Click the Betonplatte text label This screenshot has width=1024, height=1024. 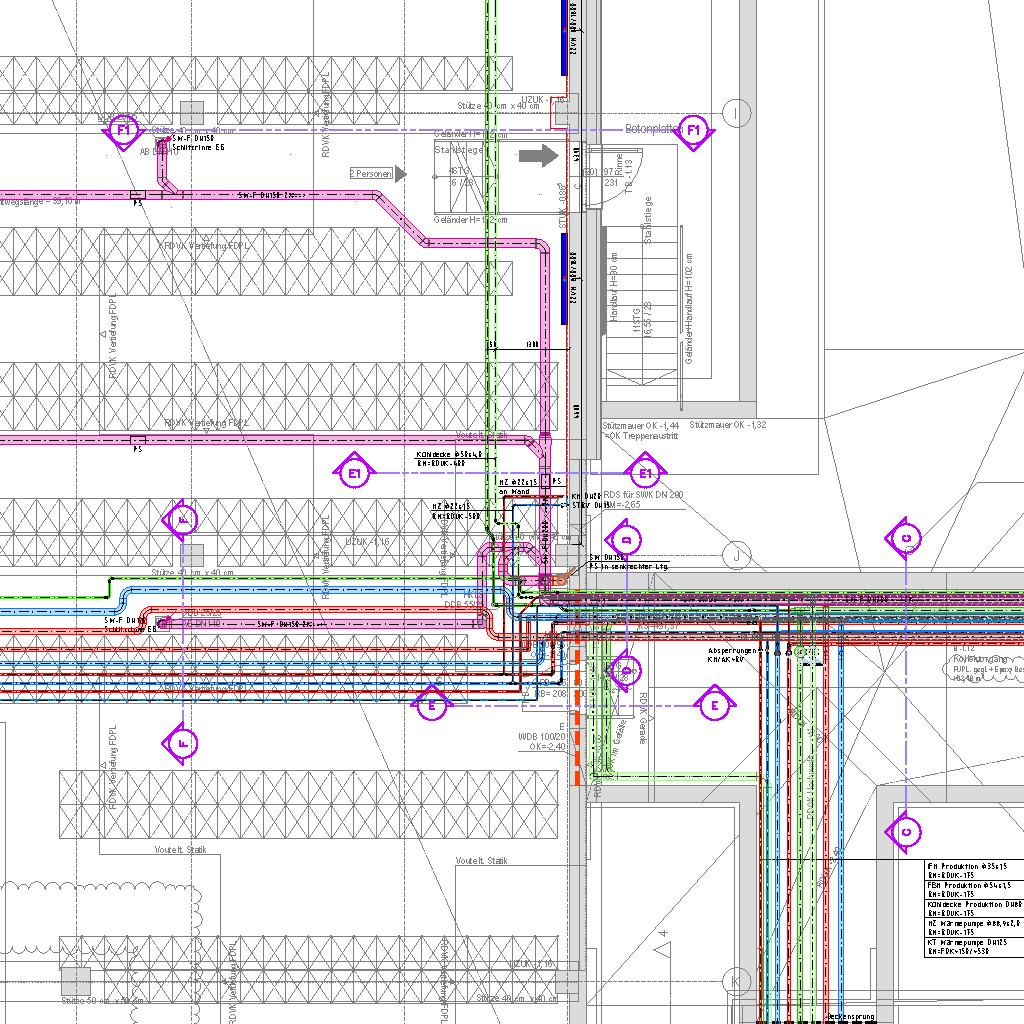click(652, 129)
